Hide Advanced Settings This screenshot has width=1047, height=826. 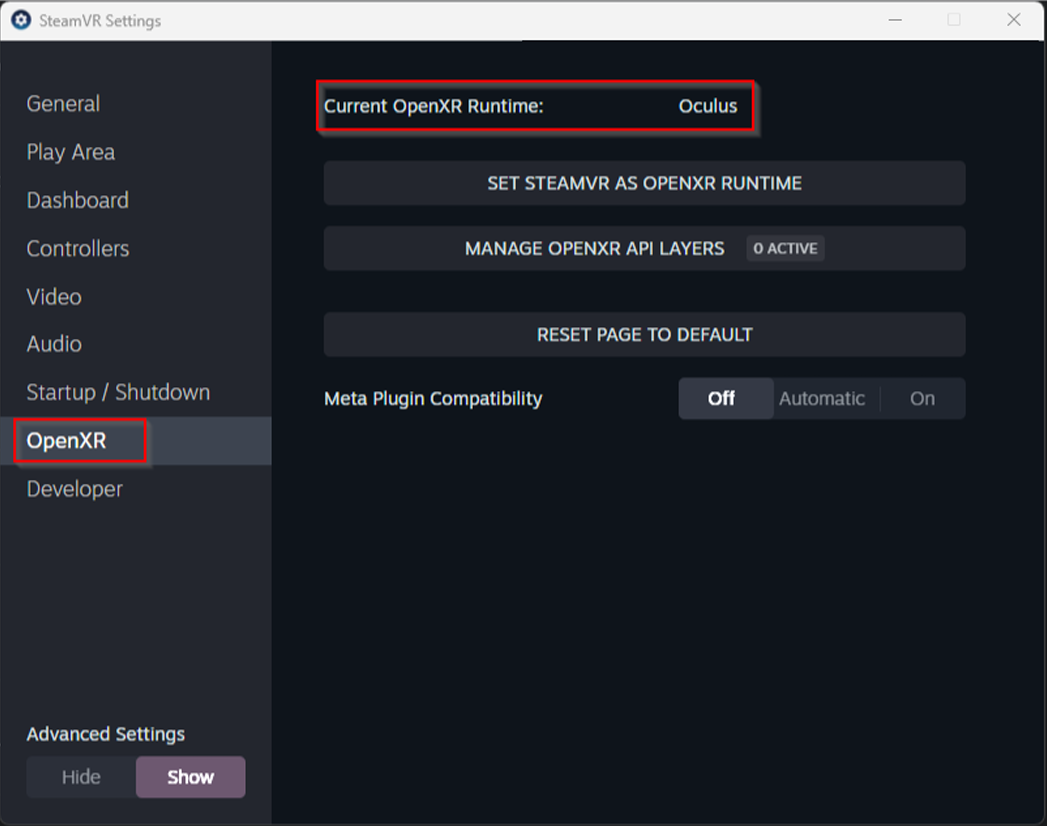81,777
